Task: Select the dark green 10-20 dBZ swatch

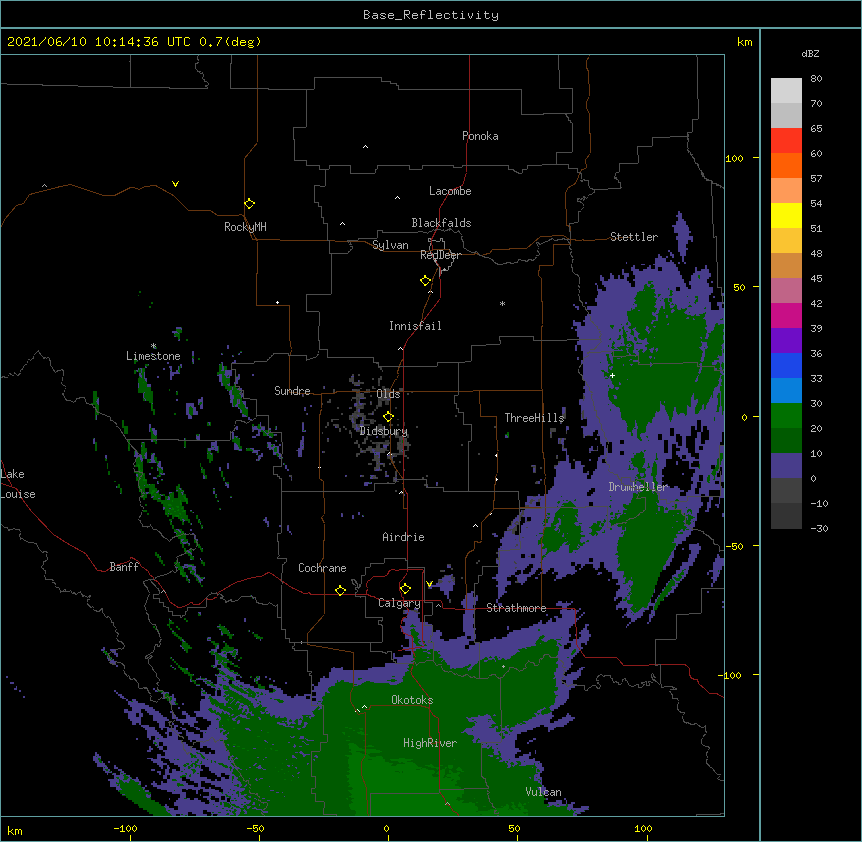Action: 786,441
